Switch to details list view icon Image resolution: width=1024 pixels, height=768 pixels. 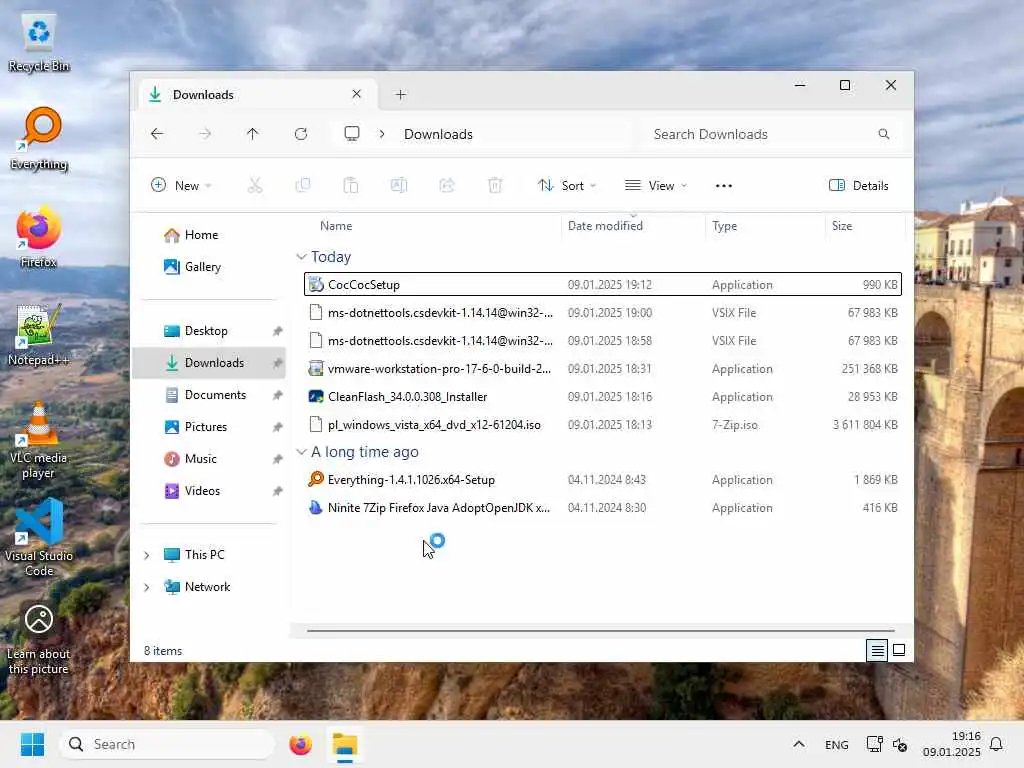[877, 650]
